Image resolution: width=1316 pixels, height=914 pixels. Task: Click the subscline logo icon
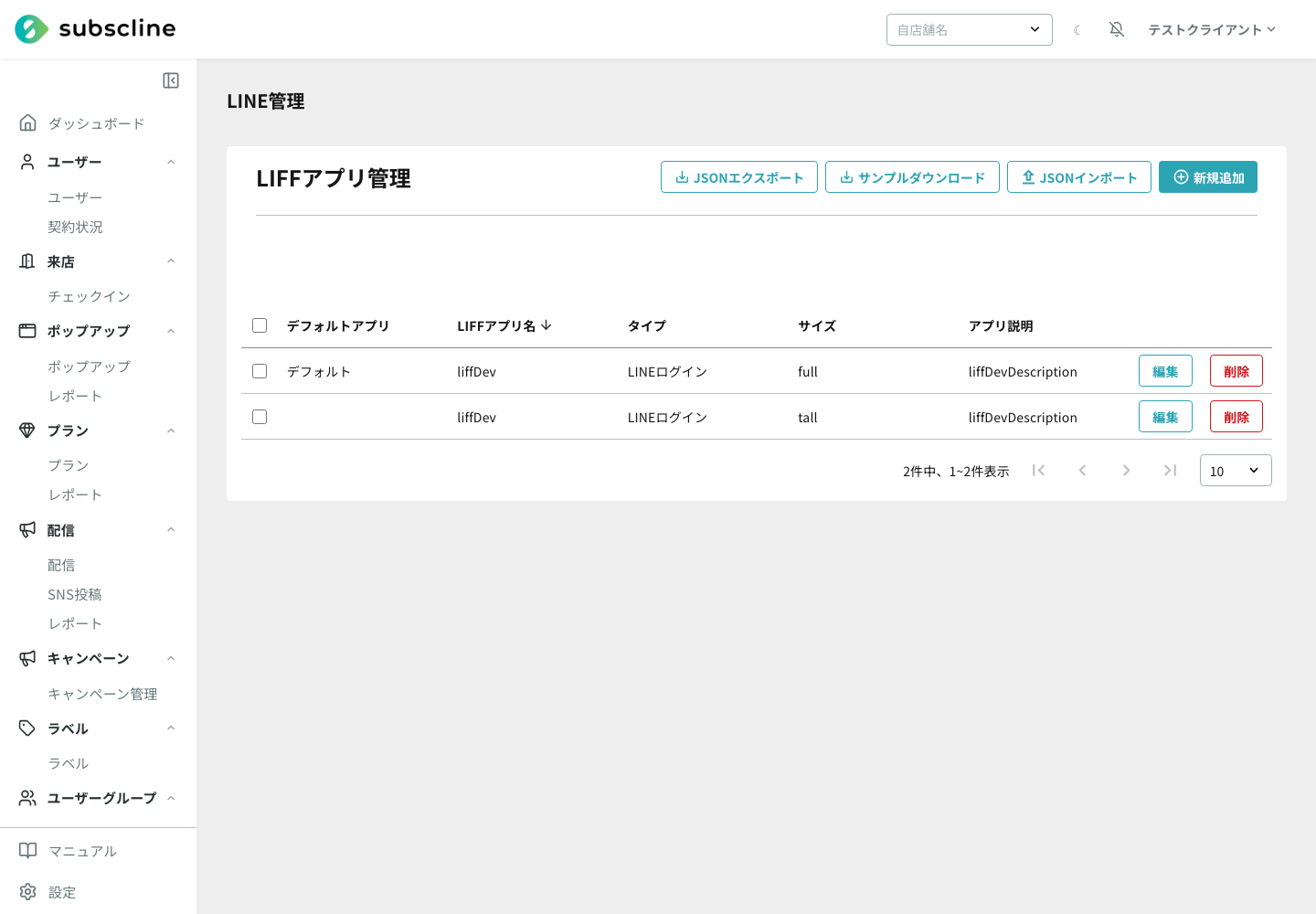(32, 29)
